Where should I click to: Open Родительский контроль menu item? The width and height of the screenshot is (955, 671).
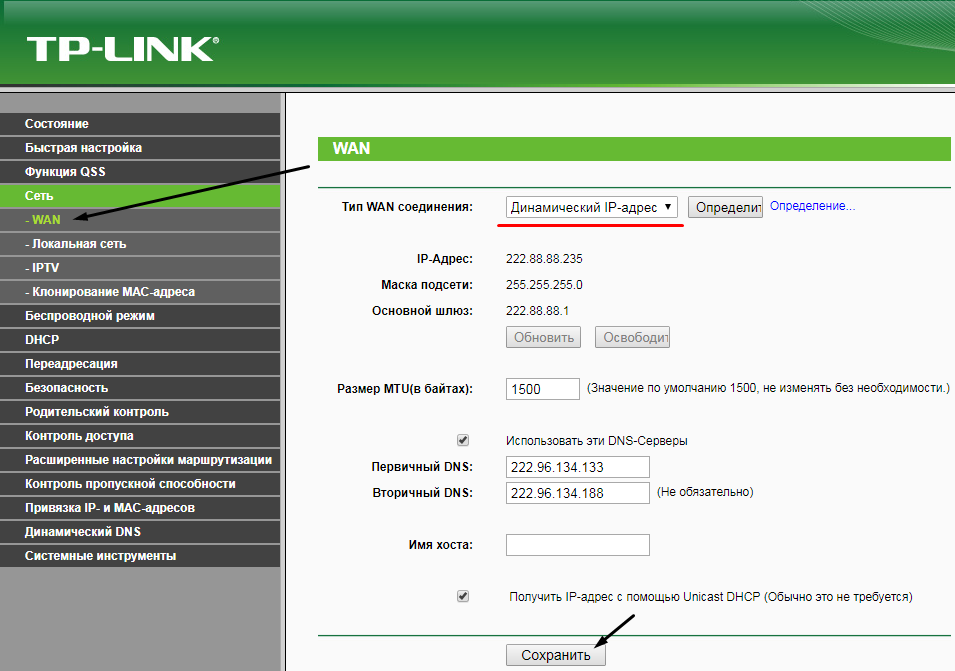pyautogui.click(x=140, y=412)
